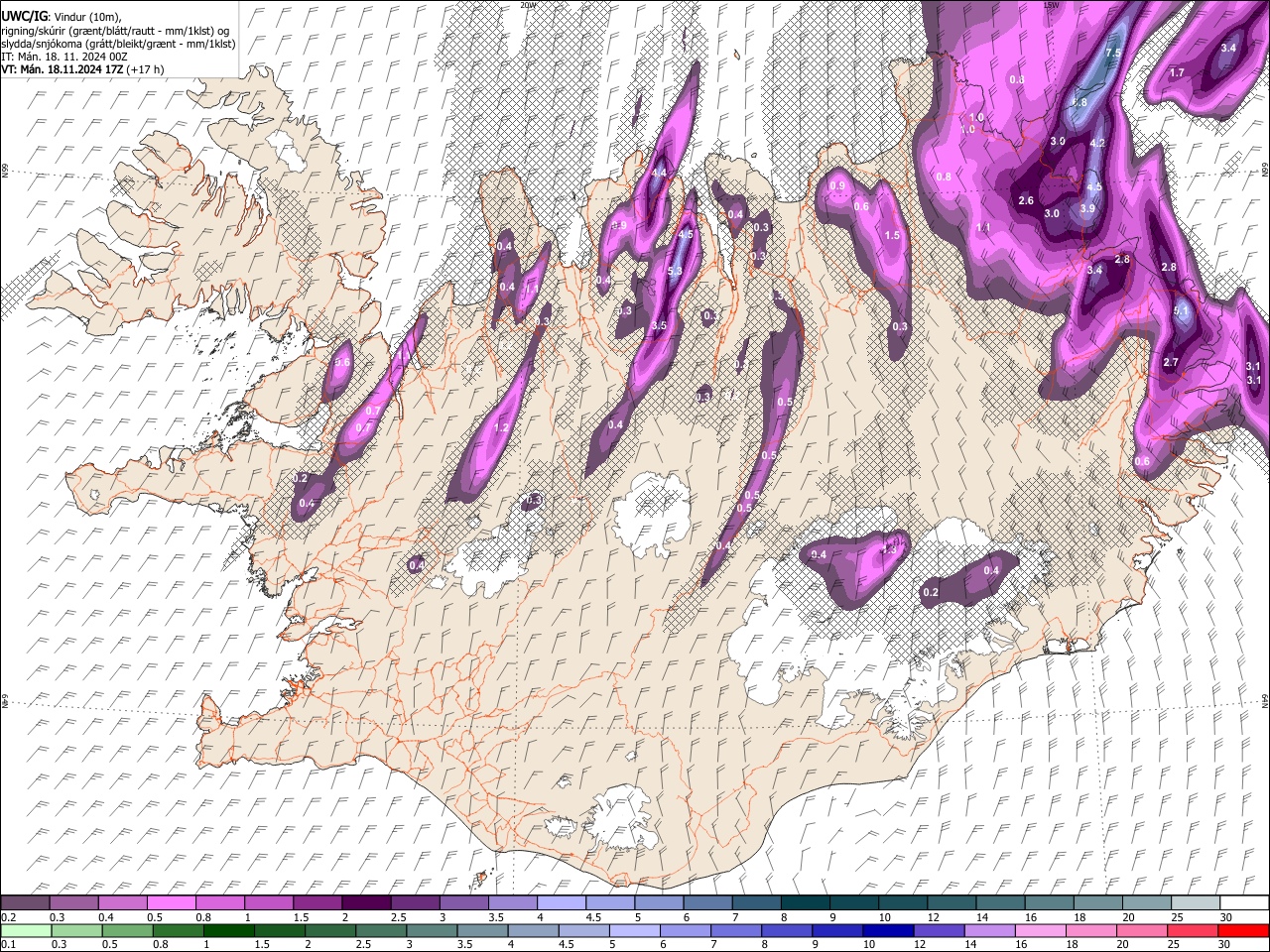Click the 4.2 precipitation value on the map
This screenshot has height=952, width=1270.
[1097, 143]
